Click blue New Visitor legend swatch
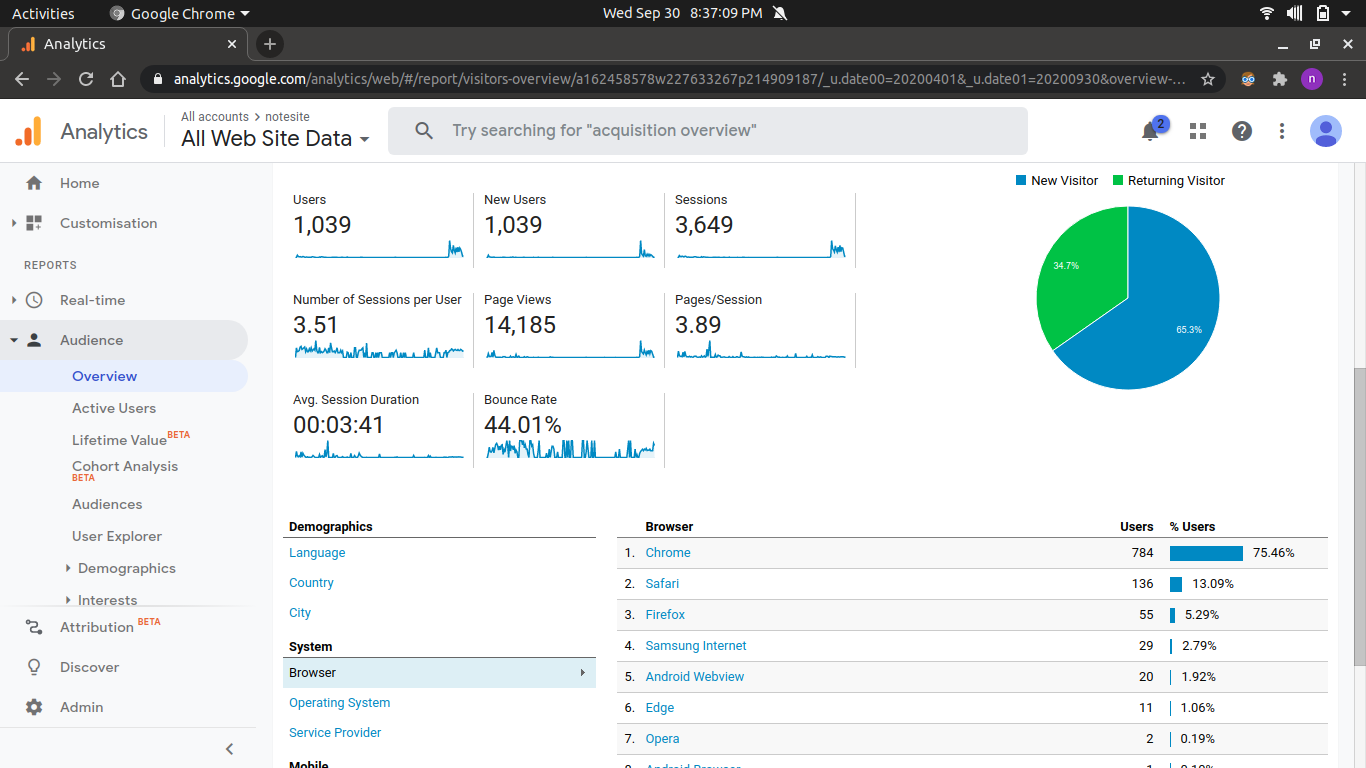Screen dimensions: 1366x768 point(1021,181)
